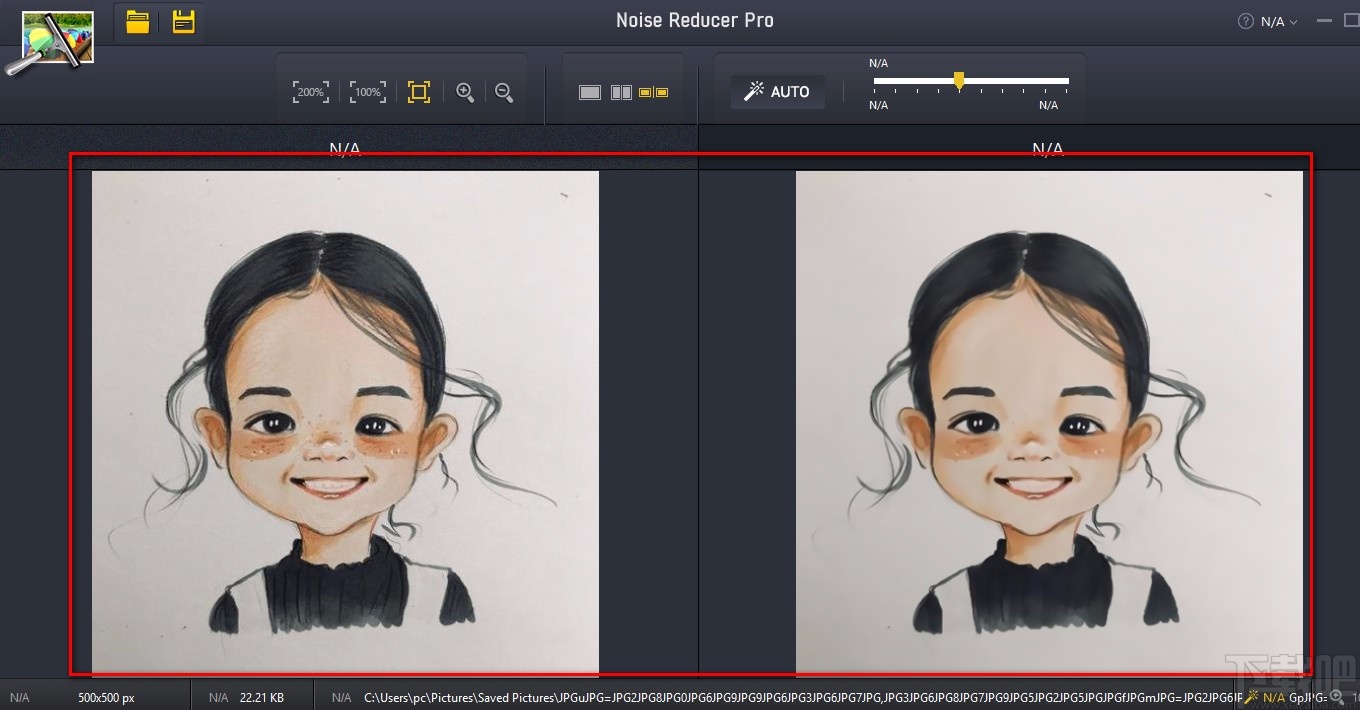Switch to single image view mode
The width and height of the screenshot is (1360, 710).
tap(590, 92)
